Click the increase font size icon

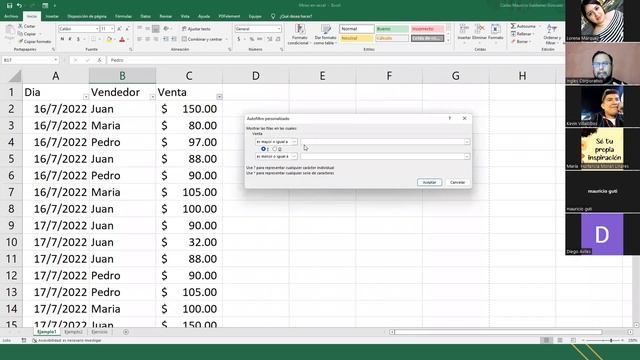(x=119, y=29)
